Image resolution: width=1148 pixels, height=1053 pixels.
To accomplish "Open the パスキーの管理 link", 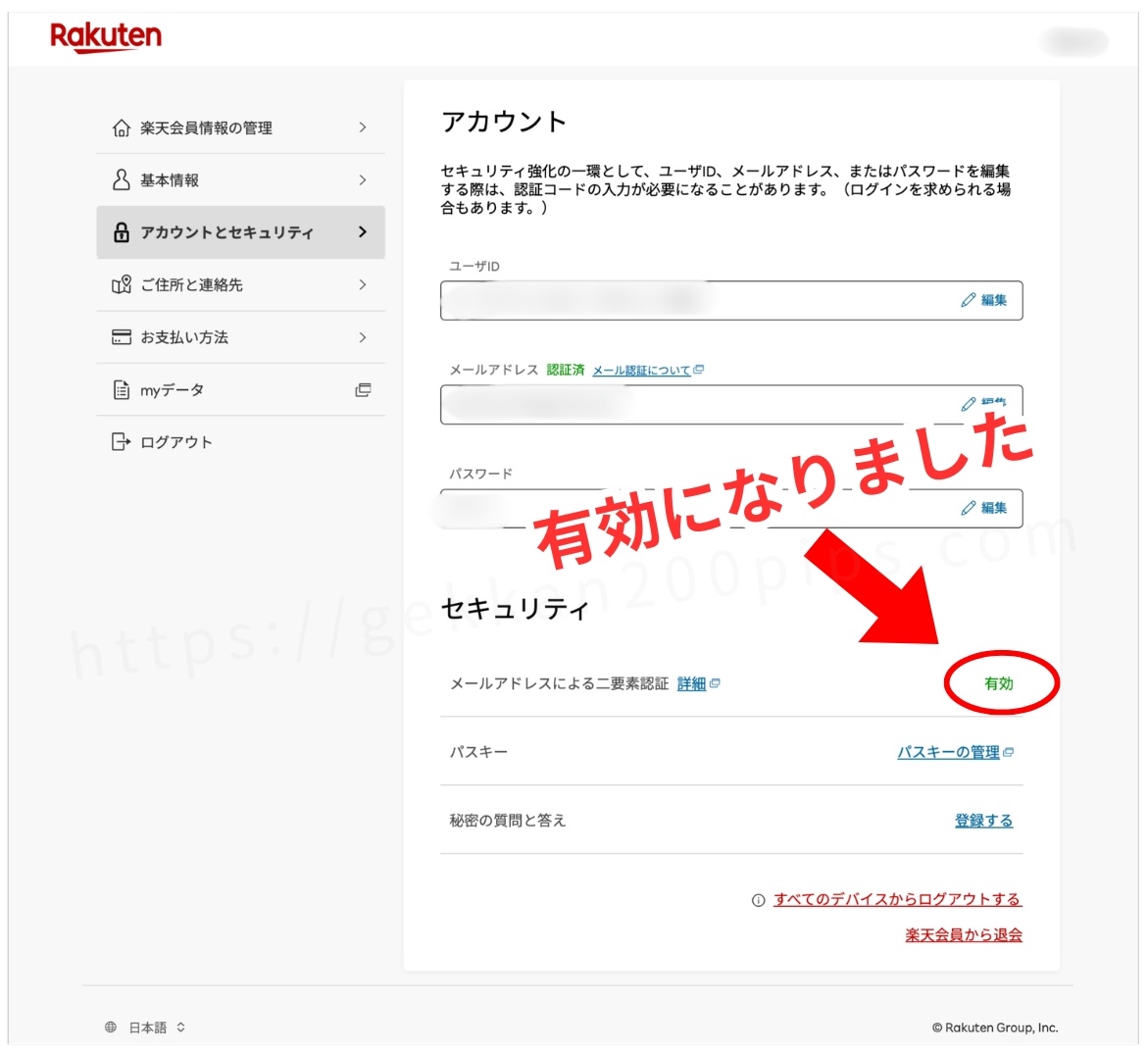I will [x=948, y=752].
